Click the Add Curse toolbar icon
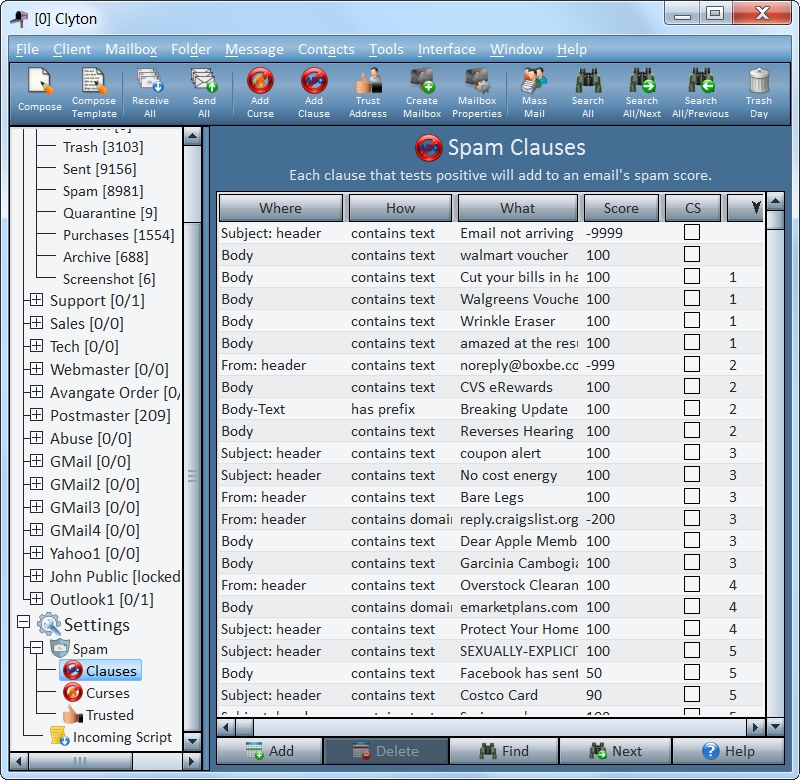The height and width of the screenshot is (780, 800). pyautogui.click(x=260, y=93)
